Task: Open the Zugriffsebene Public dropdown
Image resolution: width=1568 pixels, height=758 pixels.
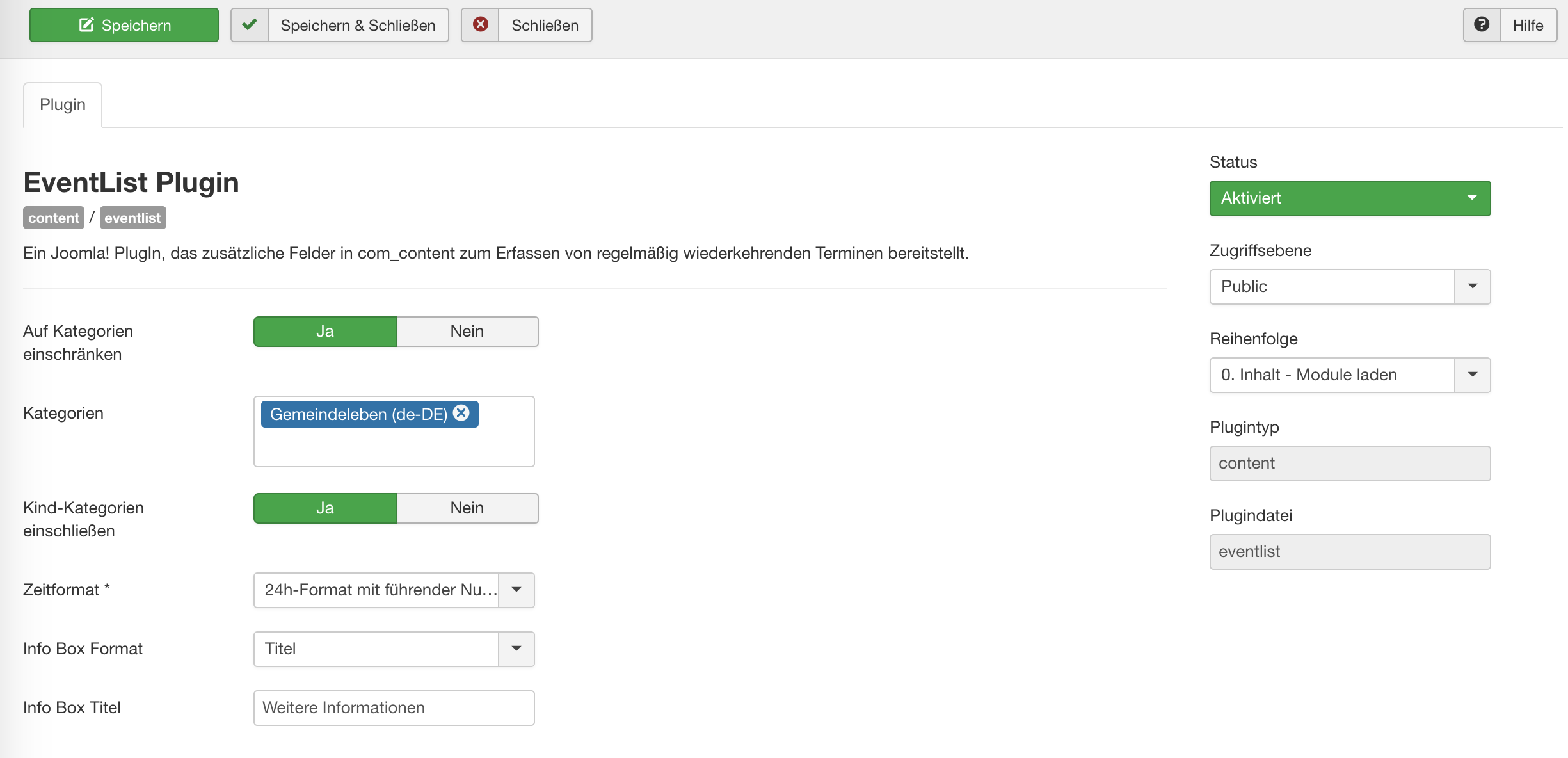Action: pyautogui.click(x=1350, y=287)
